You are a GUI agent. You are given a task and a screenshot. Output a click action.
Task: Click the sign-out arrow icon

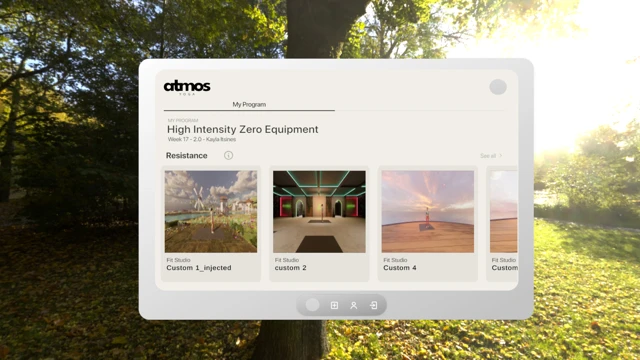(x=373, y=305)
